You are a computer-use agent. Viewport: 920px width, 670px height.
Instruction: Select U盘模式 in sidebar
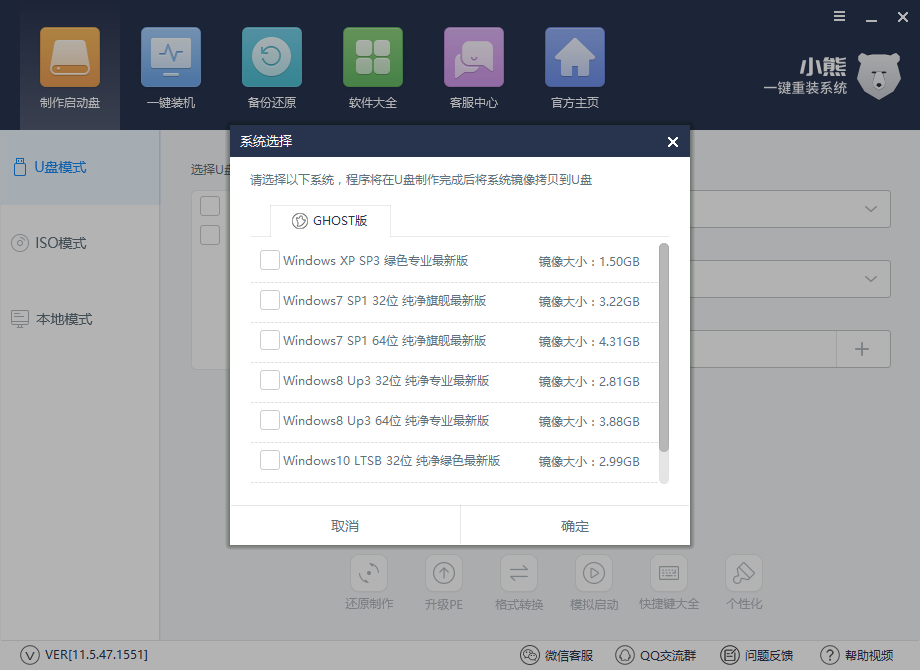(80, 167)
